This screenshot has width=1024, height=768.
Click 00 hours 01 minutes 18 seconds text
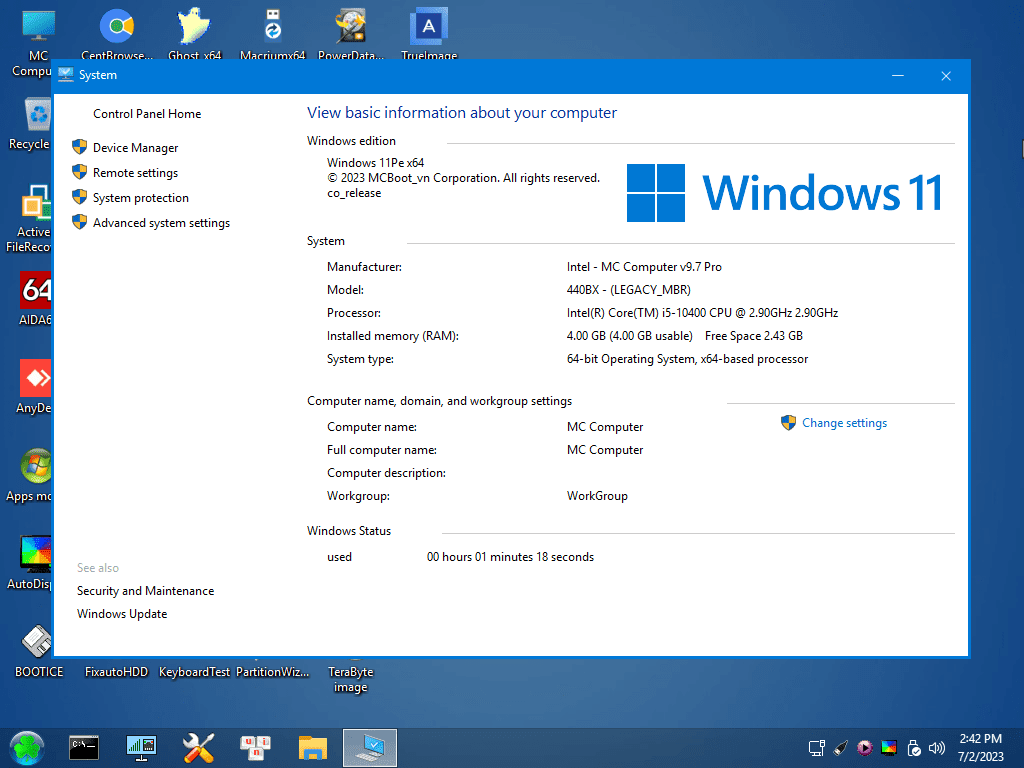click(x=510, y=557)
